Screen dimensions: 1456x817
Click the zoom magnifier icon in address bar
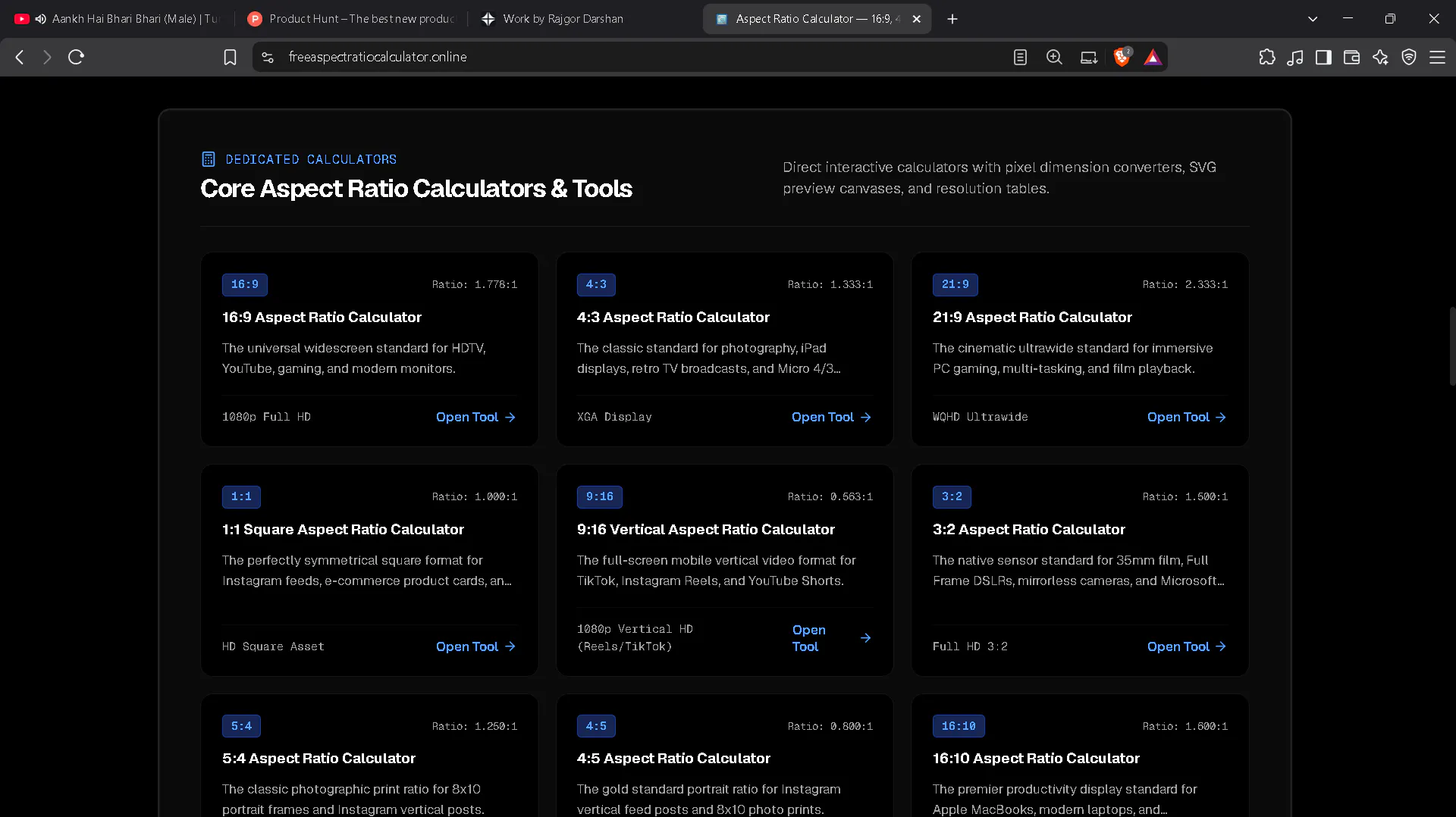click(x=1054, y=57)
